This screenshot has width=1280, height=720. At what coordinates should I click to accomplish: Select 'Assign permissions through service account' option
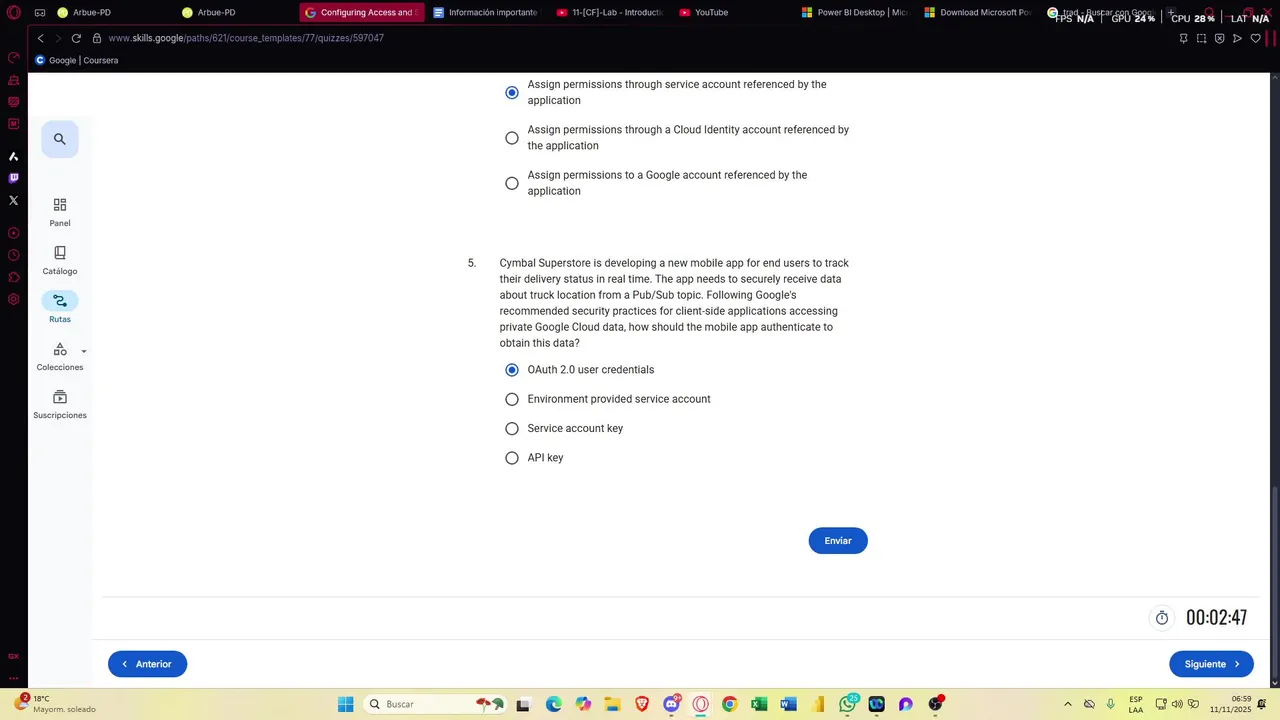(x=512, y=92)
